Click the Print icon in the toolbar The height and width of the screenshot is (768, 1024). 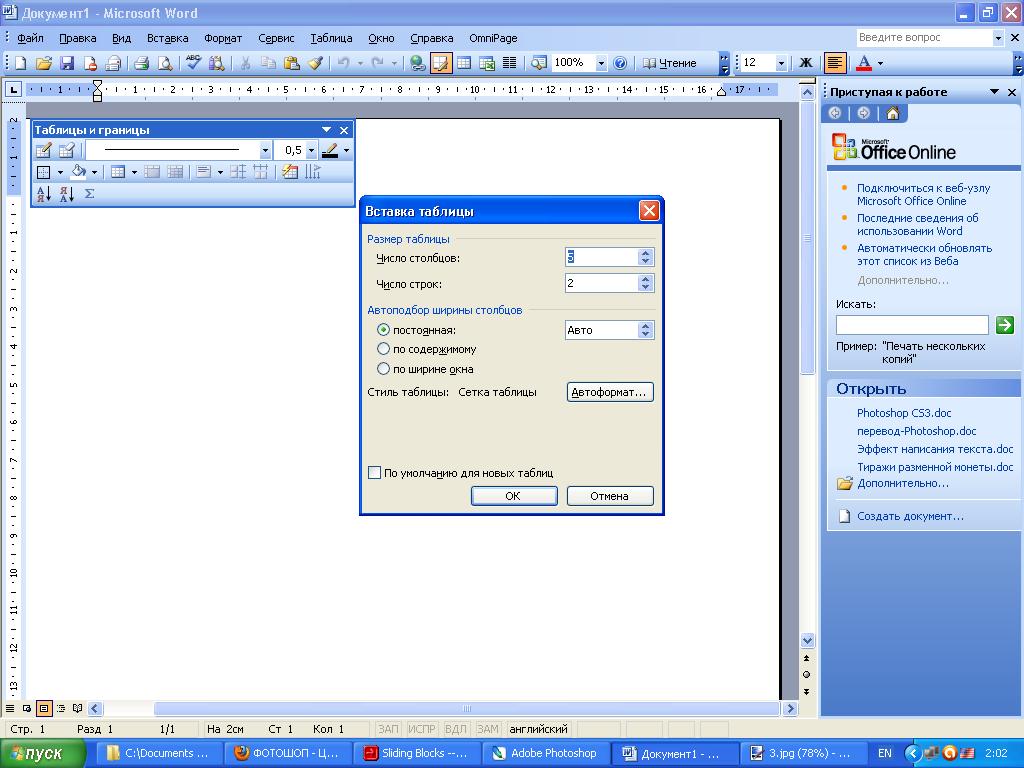[141, 63]
